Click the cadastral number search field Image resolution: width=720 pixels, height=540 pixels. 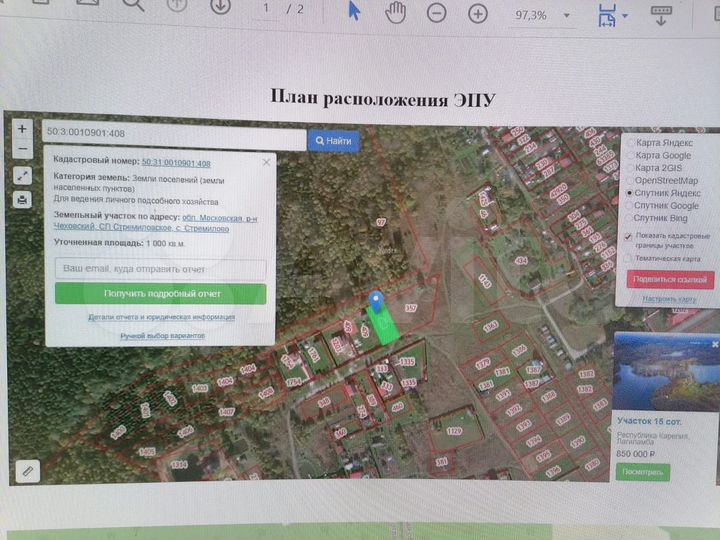click(x=174, y=134)
